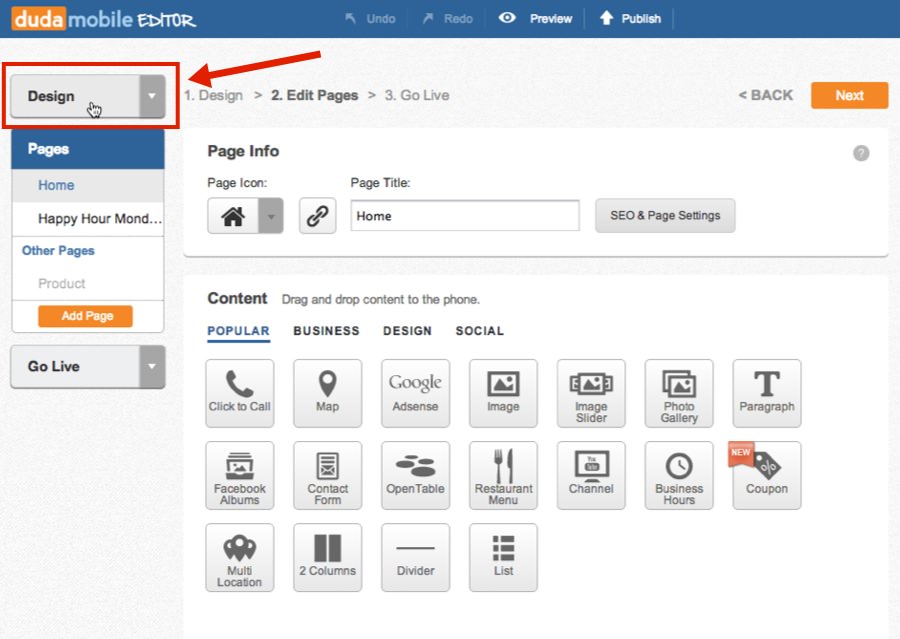Select the Image Slider widget

pos(591,393)
